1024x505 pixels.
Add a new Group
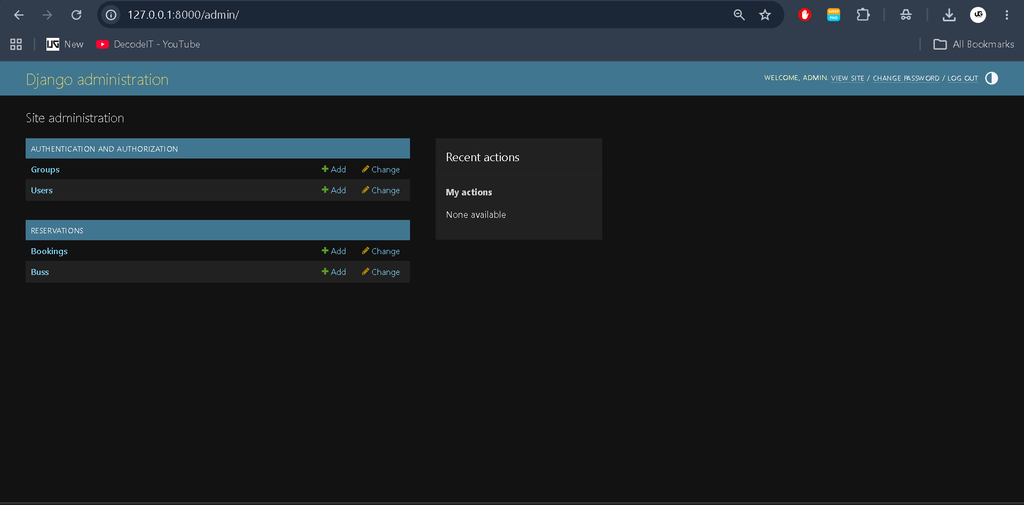click(x=334, y=169)
